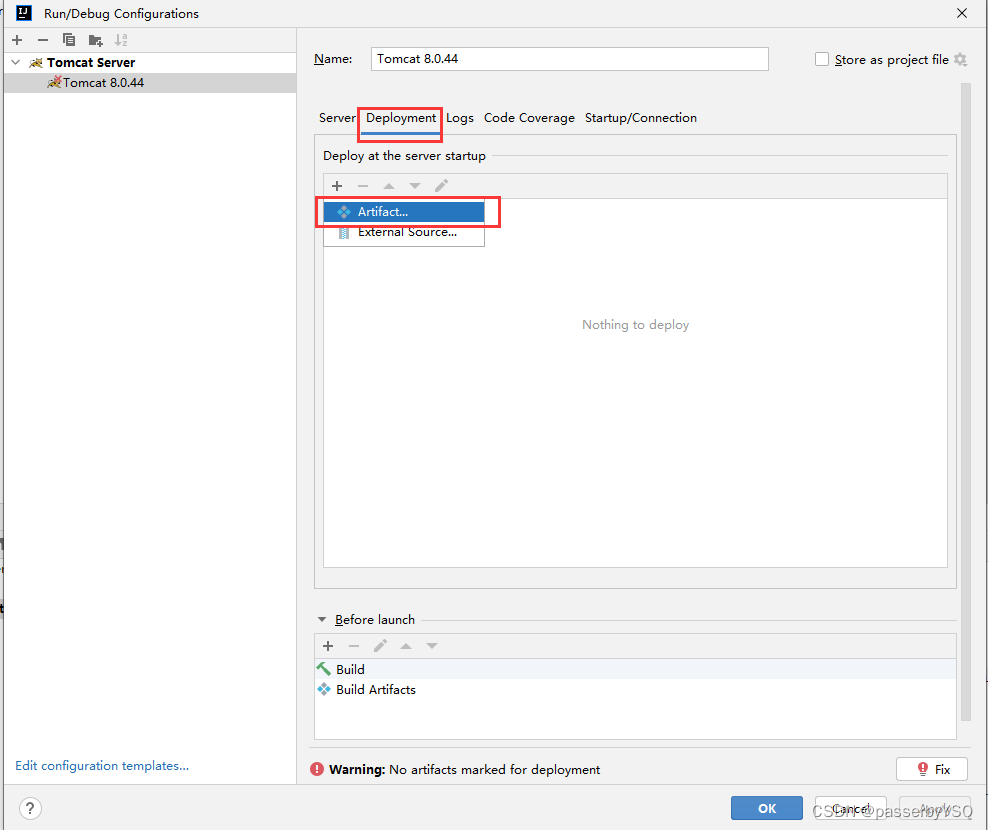Switch to the Deployment tab

tap(401, 118)
